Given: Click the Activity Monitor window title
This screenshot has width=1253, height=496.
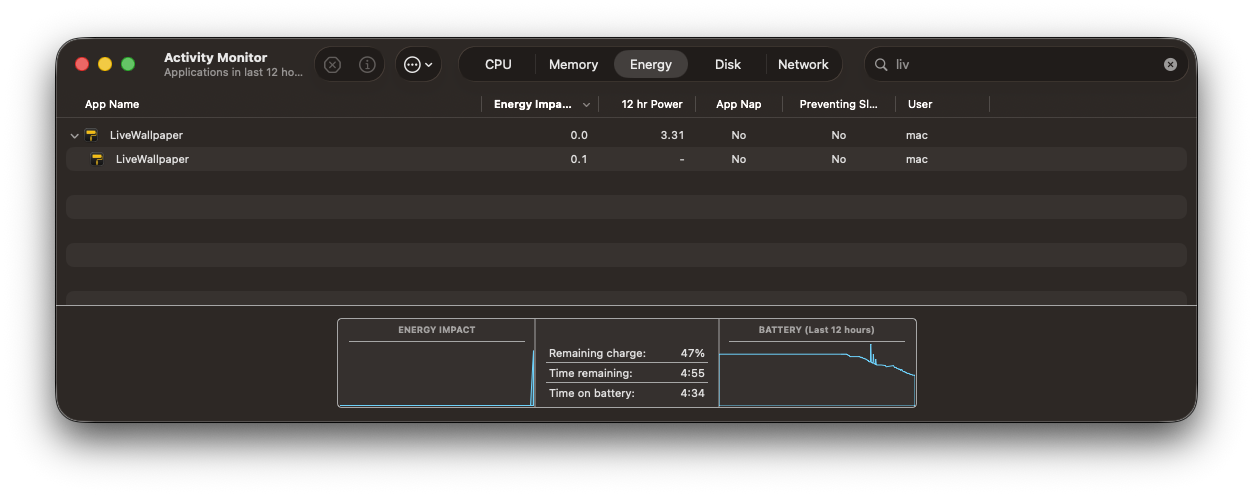Looking at the screenshot, I should click(x=215, y=57).
